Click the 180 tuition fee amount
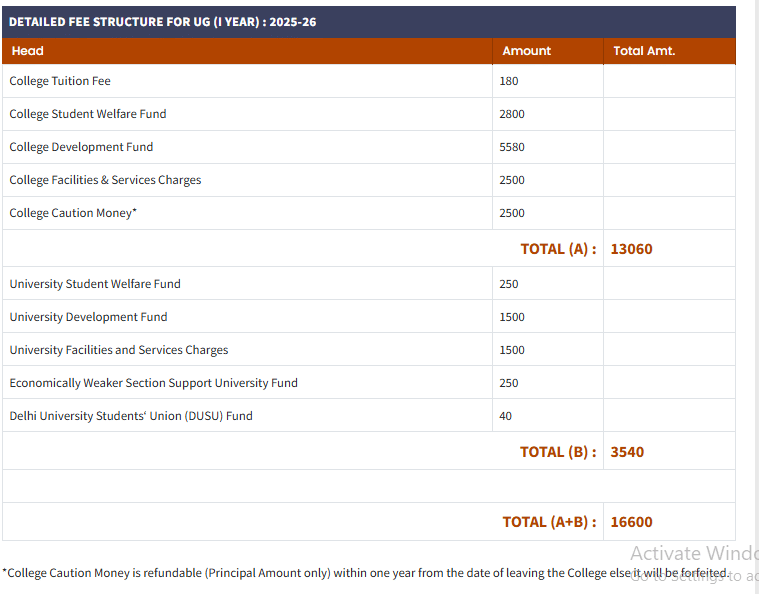 point(509,81)
